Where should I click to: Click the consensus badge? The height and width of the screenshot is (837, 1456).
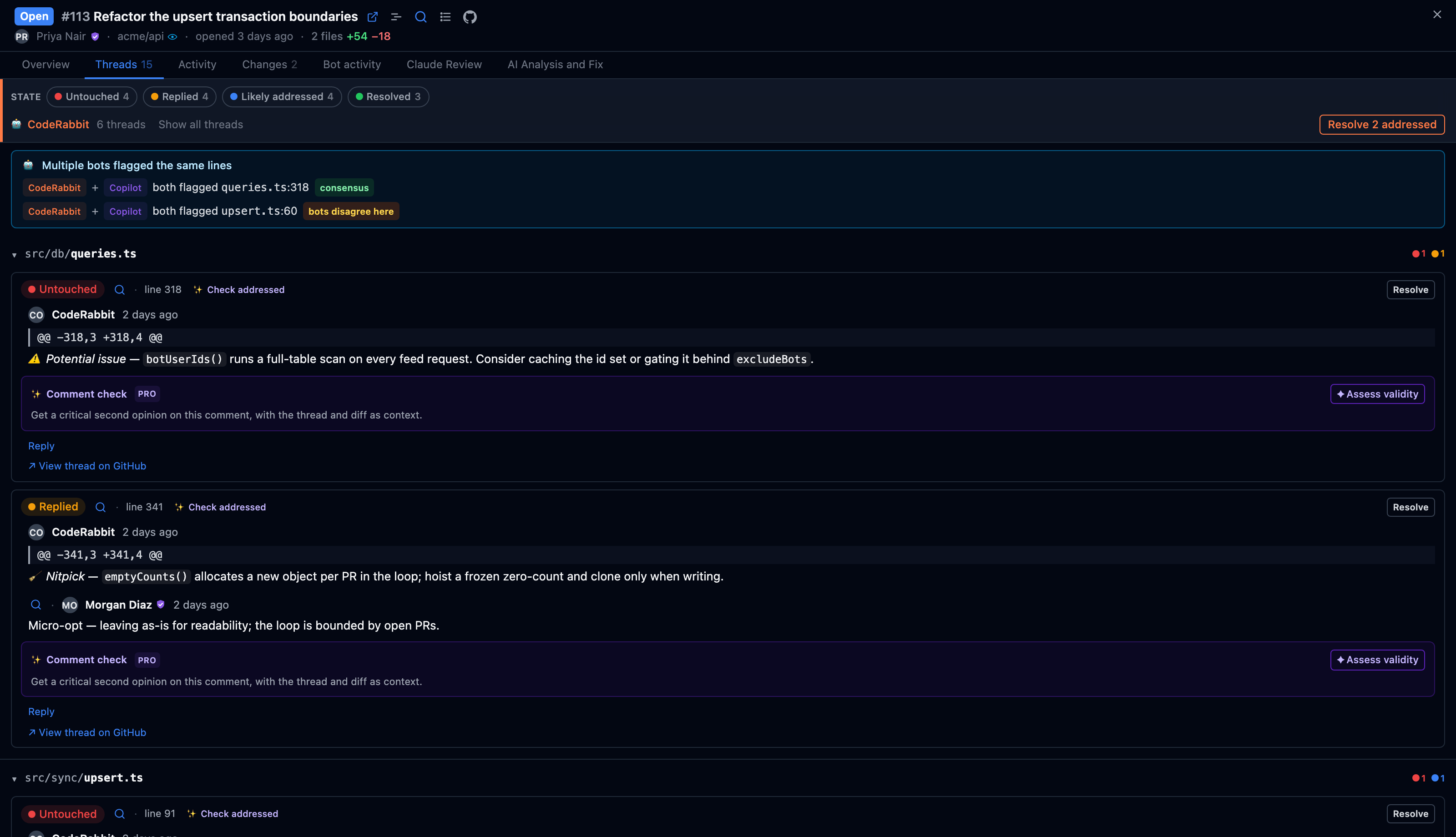[344, 188]
